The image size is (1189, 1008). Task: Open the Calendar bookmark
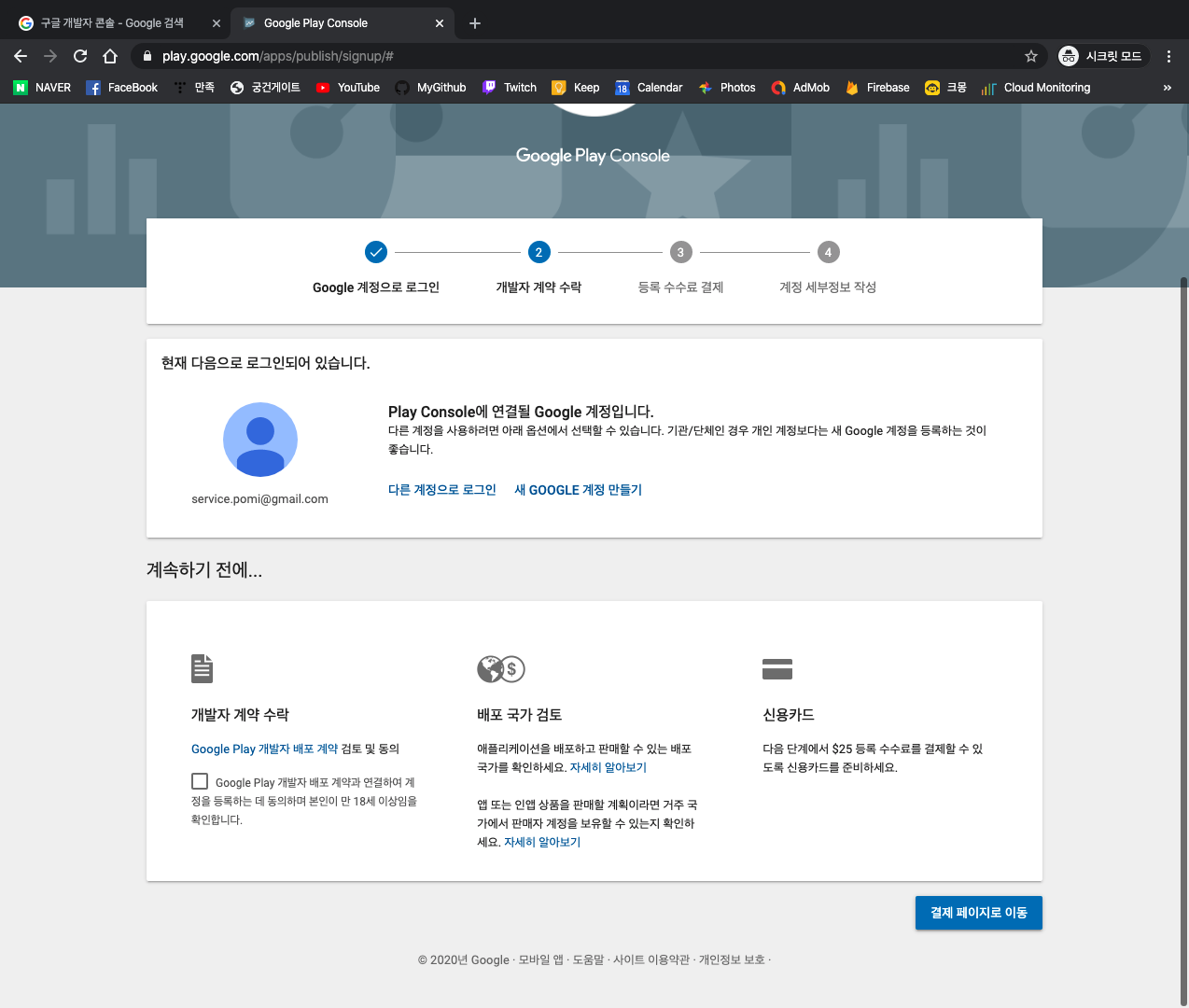click(649, 88)
